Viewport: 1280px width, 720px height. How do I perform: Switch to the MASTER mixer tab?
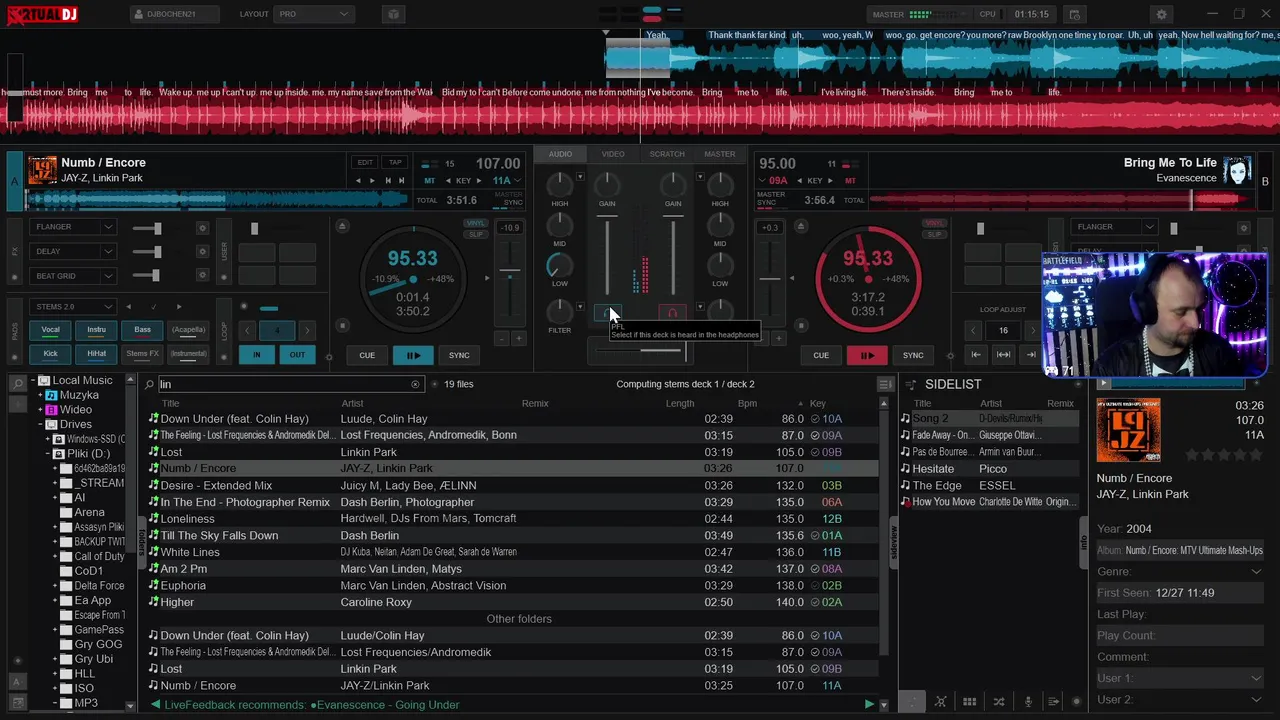click(x=719, y=154)
